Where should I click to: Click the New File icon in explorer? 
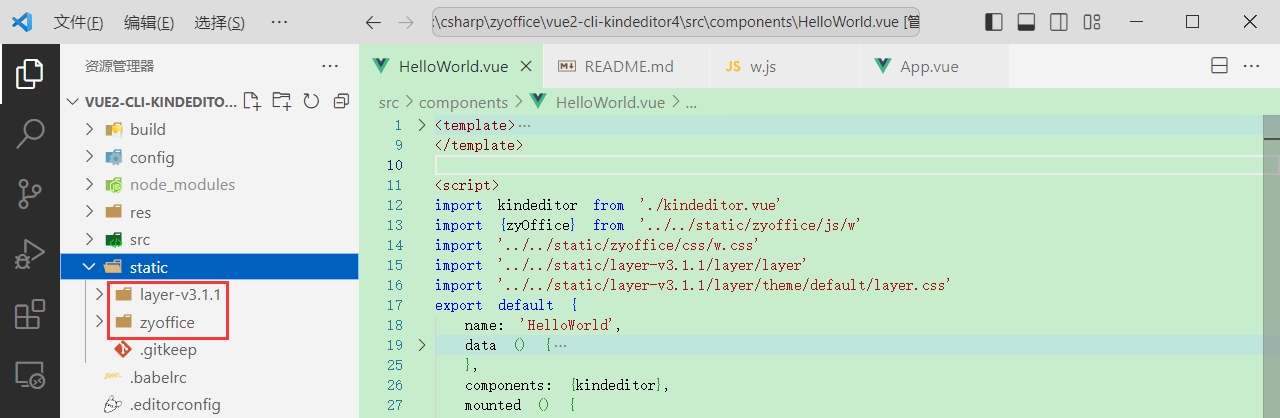(253, 101)
